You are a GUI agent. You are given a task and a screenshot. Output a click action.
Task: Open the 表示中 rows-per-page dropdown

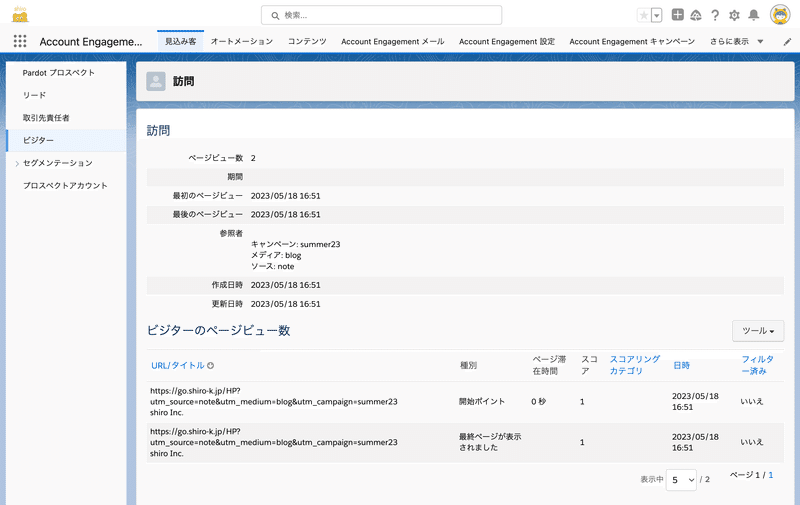pos(681,480)
